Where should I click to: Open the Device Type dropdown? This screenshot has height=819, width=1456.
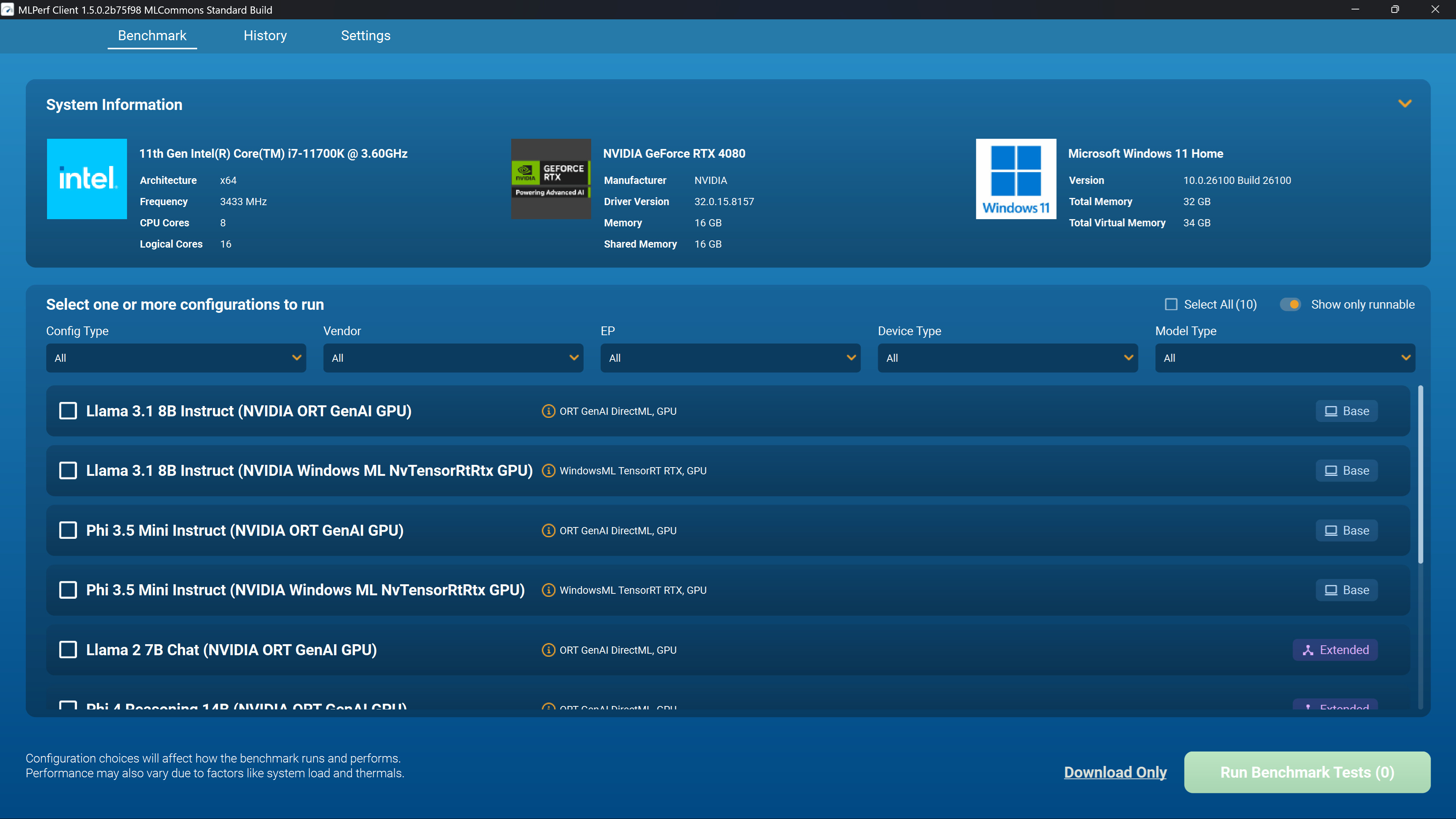(x=1008, y=358)
